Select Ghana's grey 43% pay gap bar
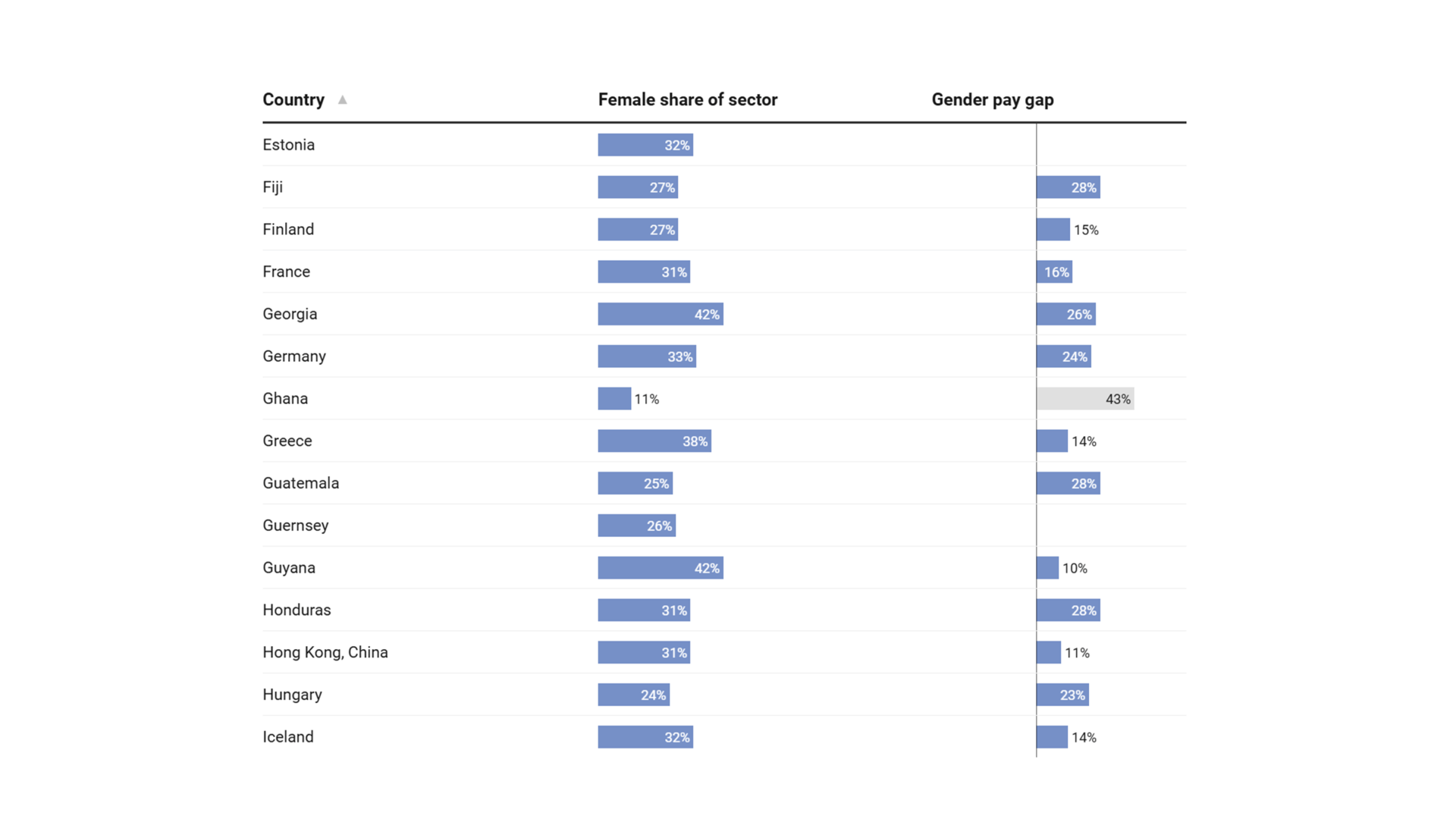Screen dimensions: 1456x819 point(1085,399)
